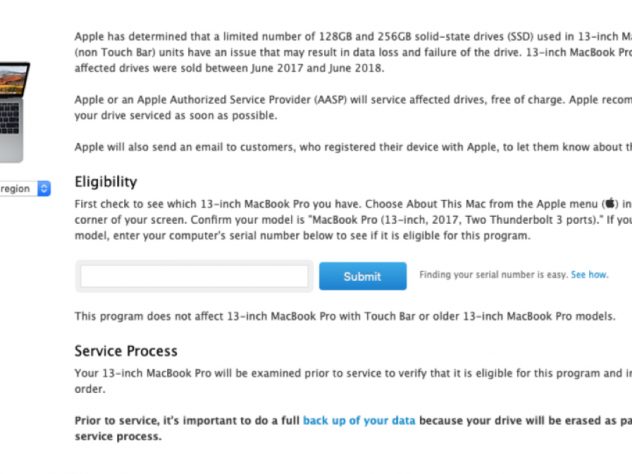
Task: Open the region selection dropdown
Action: (x=20, y=188)
